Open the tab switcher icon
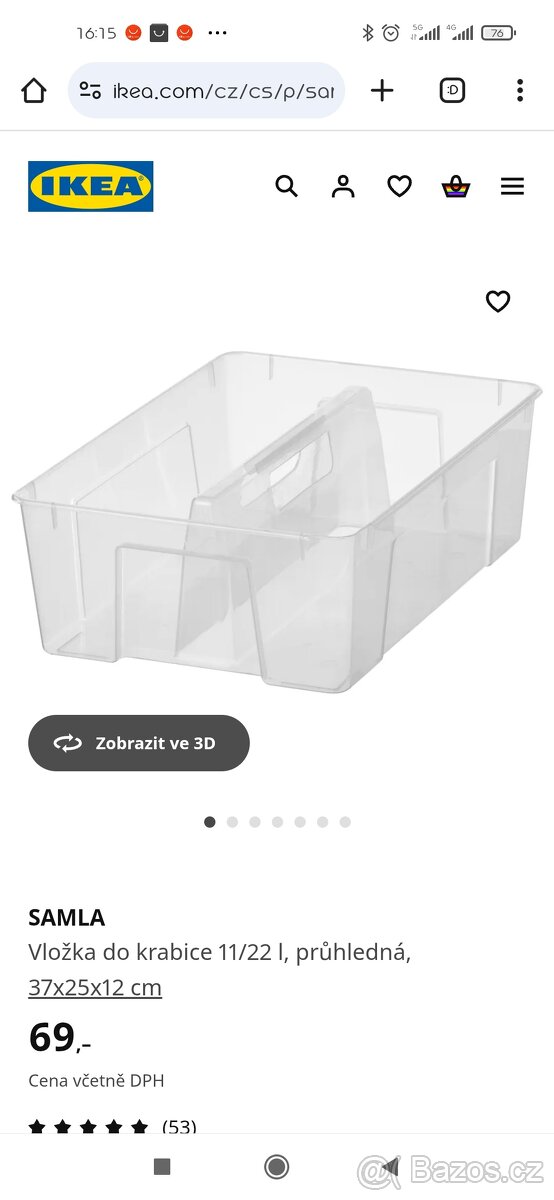Screen dimensions: 554x1200 [452, 91]
